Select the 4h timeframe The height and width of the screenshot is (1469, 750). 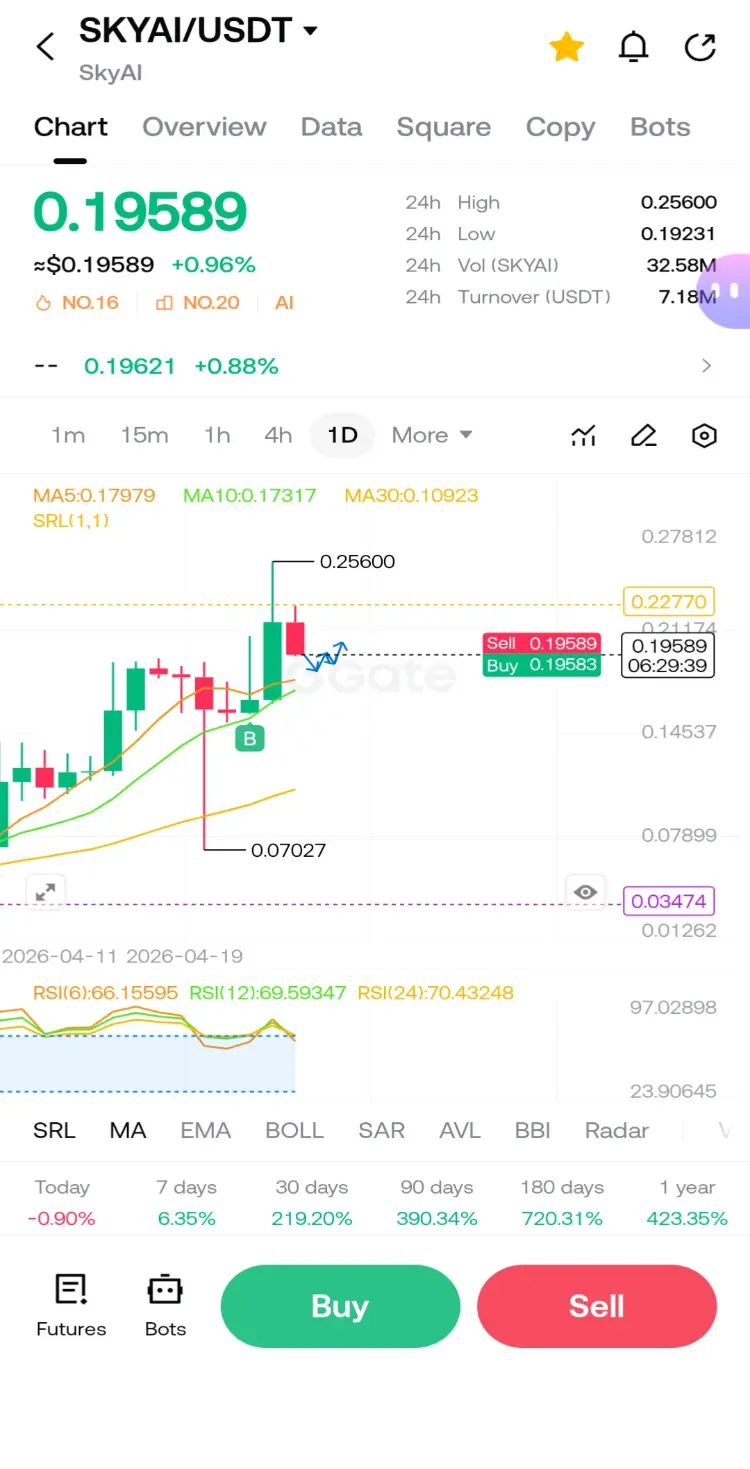[x=278, y=435]
